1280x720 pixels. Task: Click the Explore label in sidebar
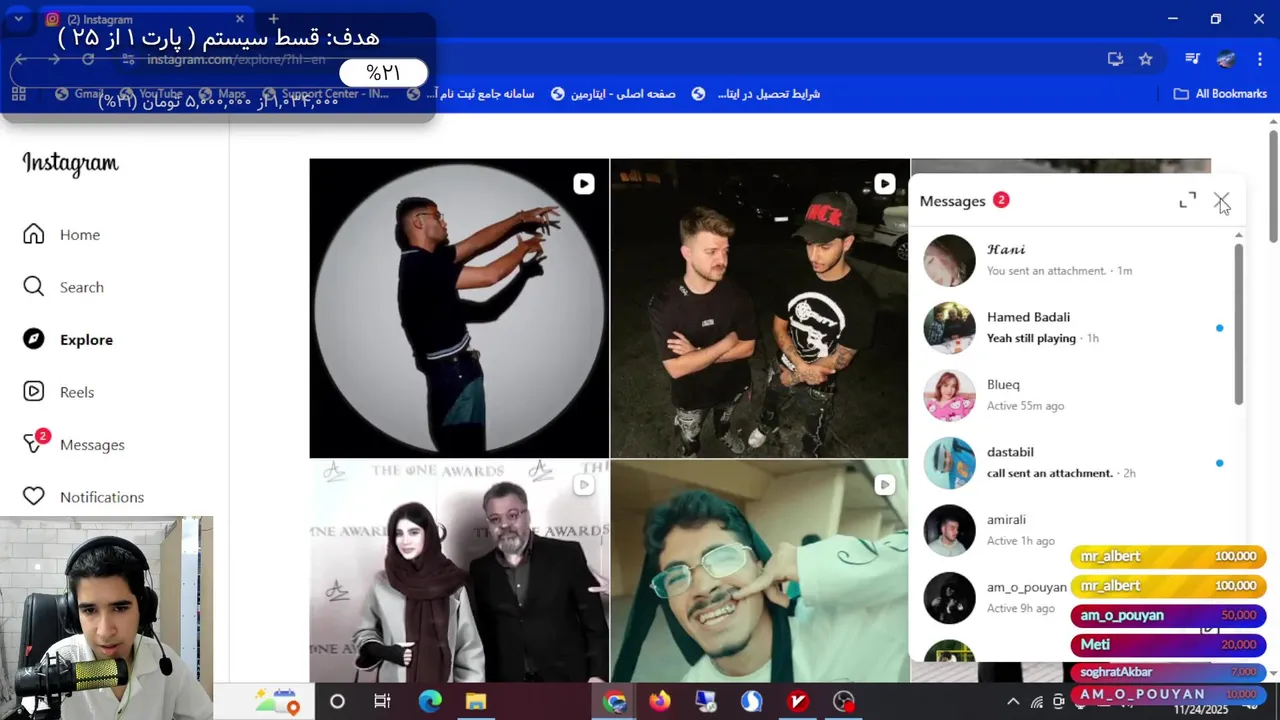[86, 339]
